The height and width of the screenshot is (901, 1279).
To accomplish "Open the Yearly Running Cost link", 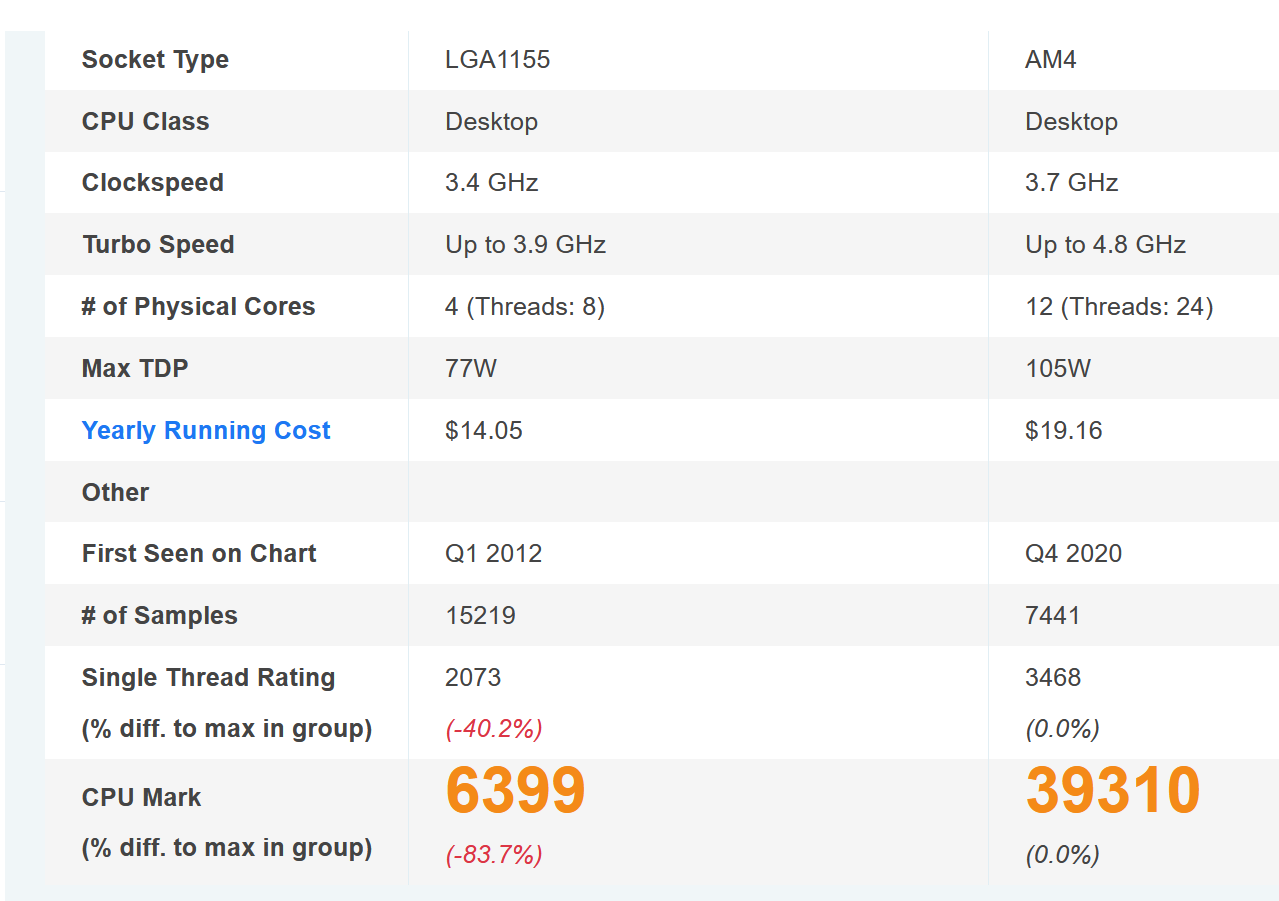I will [x=206, y=431].
